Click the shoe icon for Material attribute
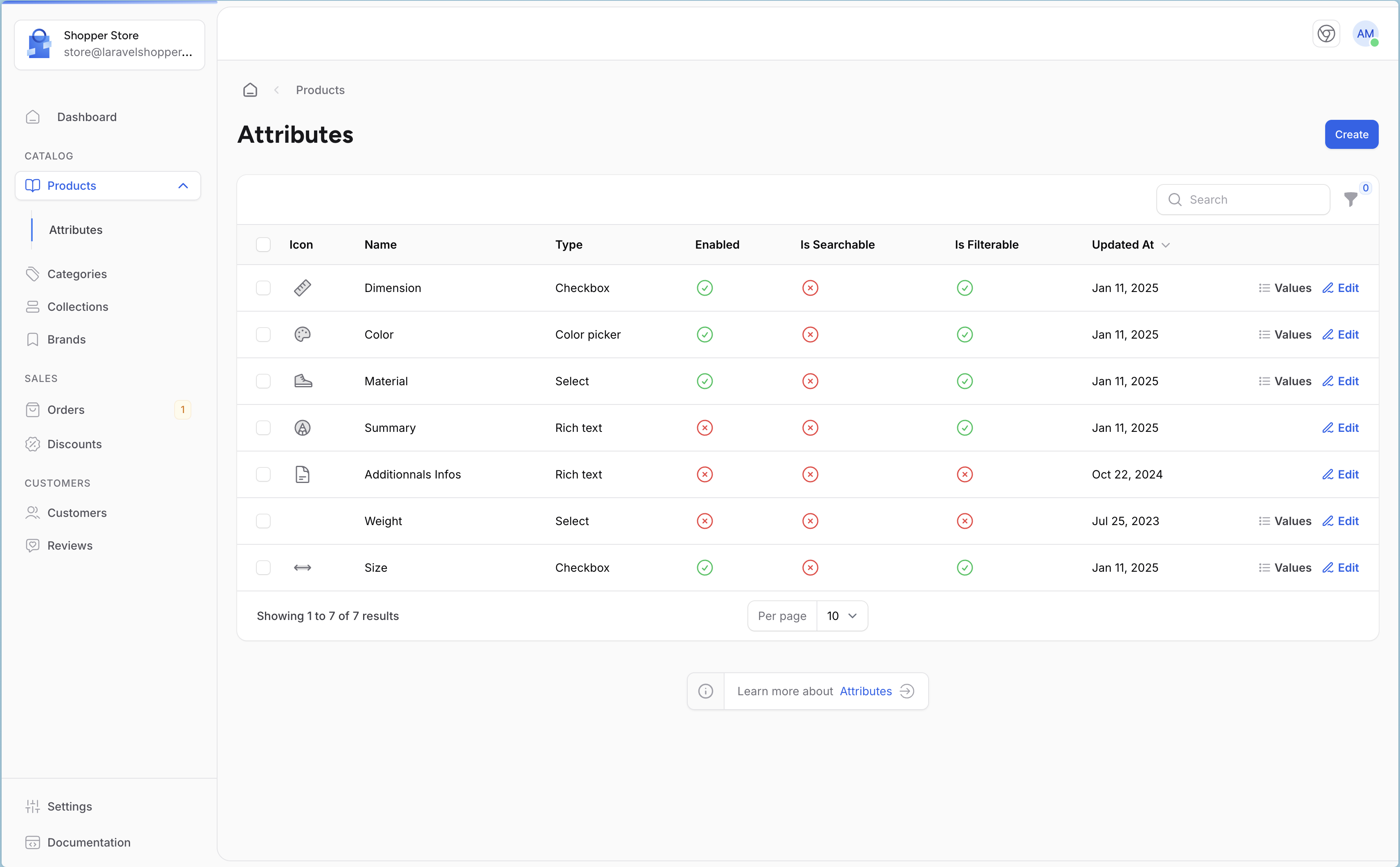The width and height of the screenshot is (1400, 867). [302, 381]
